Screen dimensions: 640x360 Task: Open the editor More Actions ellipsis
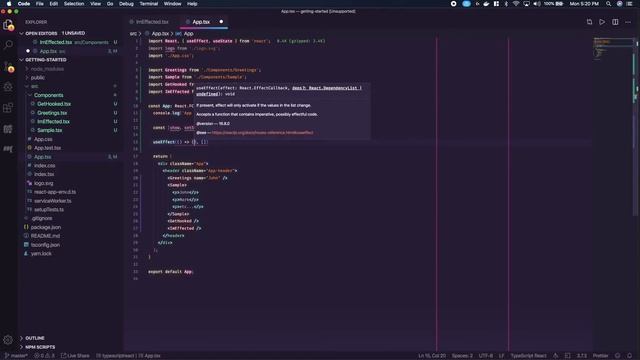coord(628,22)
